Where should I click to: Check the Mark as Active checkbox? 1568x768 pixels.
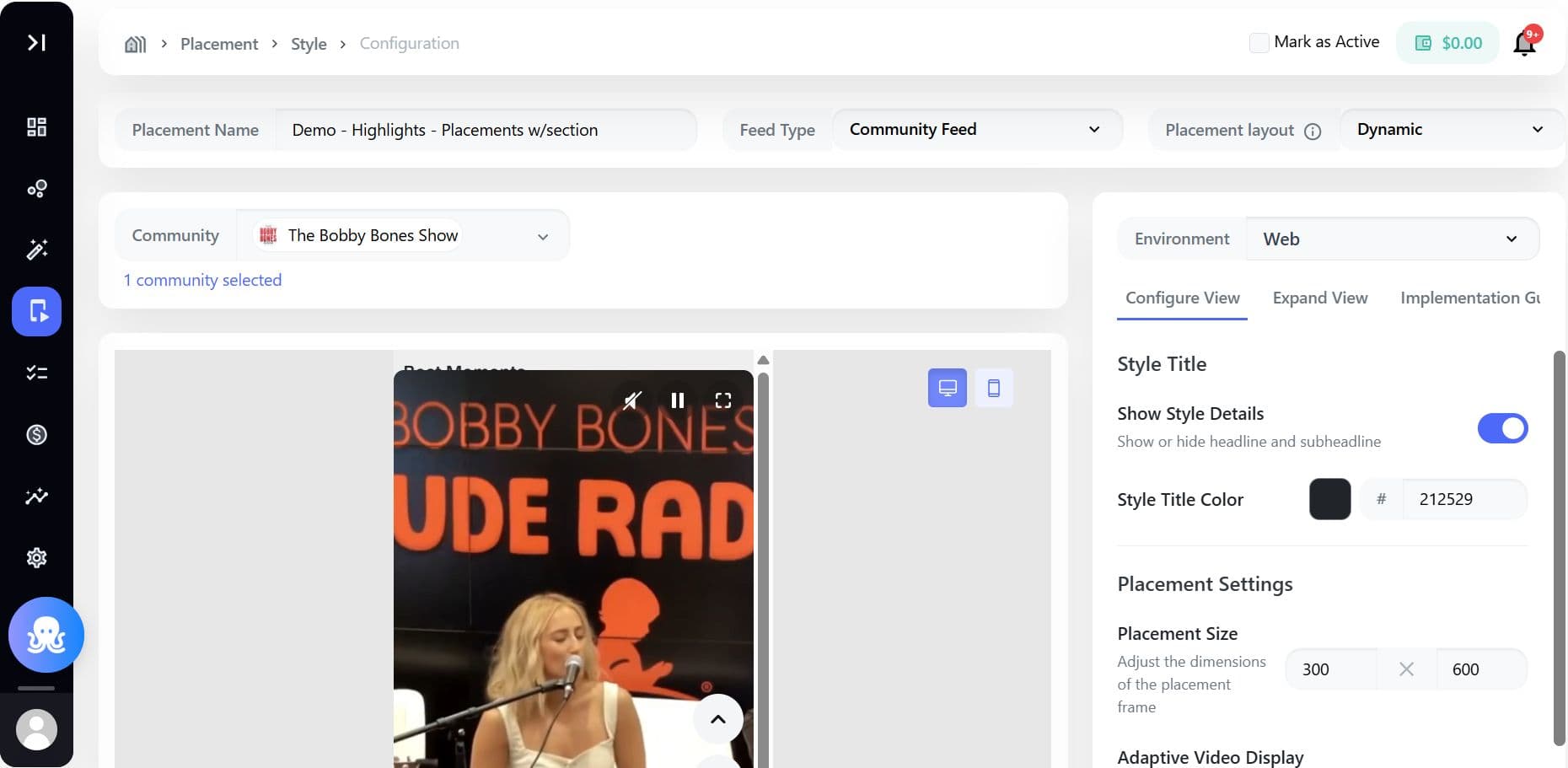click(x=1259, y=43)
